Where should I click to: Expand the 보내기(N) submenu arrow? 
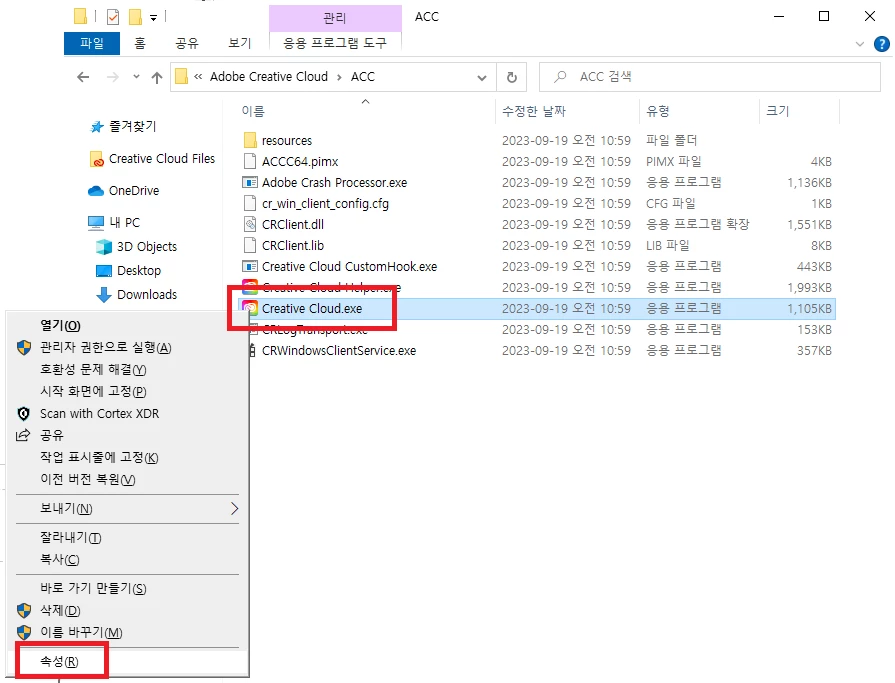coord(234,508)
